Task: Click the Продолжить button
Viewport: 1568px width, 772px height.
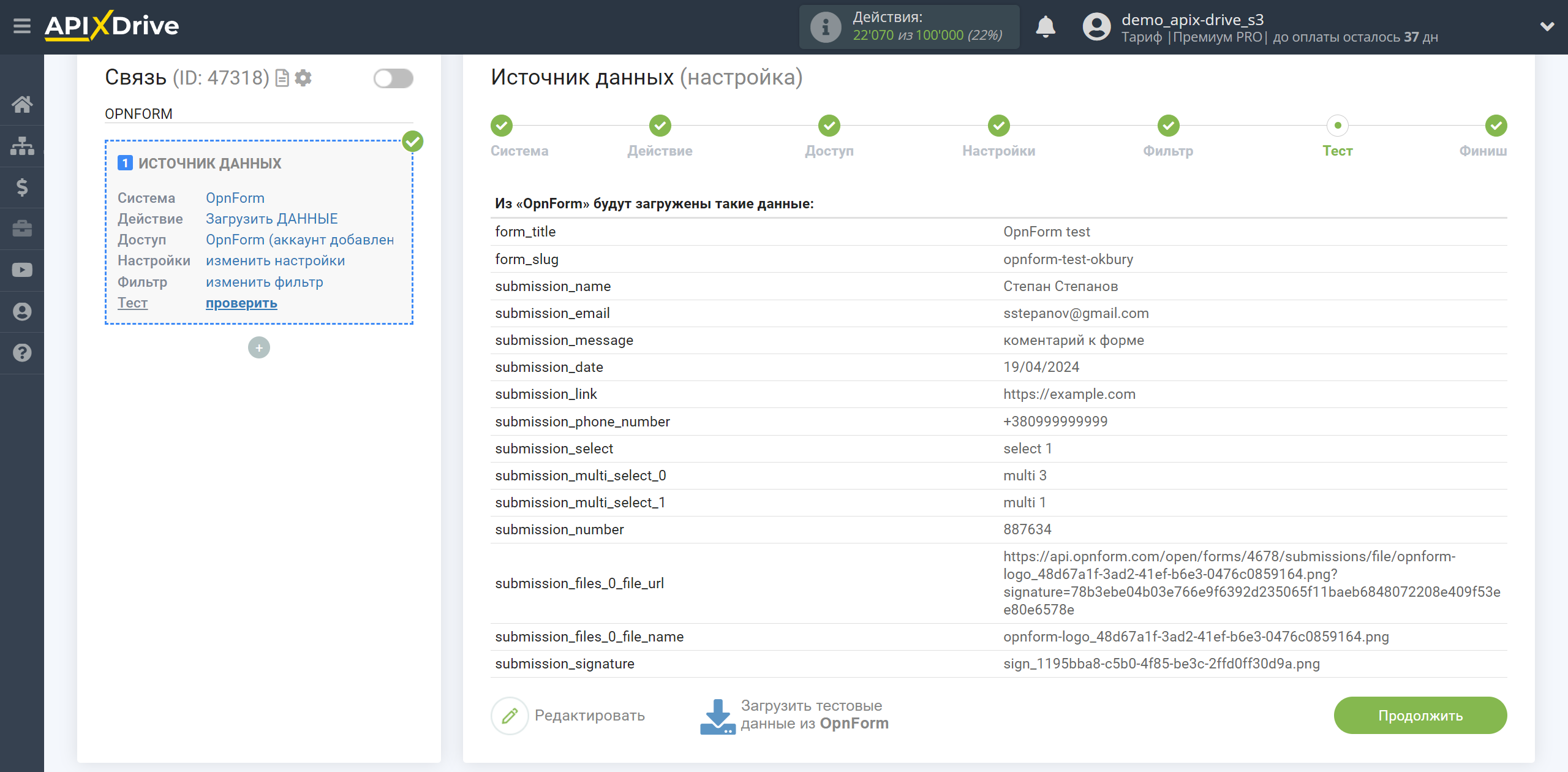Action: 1420,716
